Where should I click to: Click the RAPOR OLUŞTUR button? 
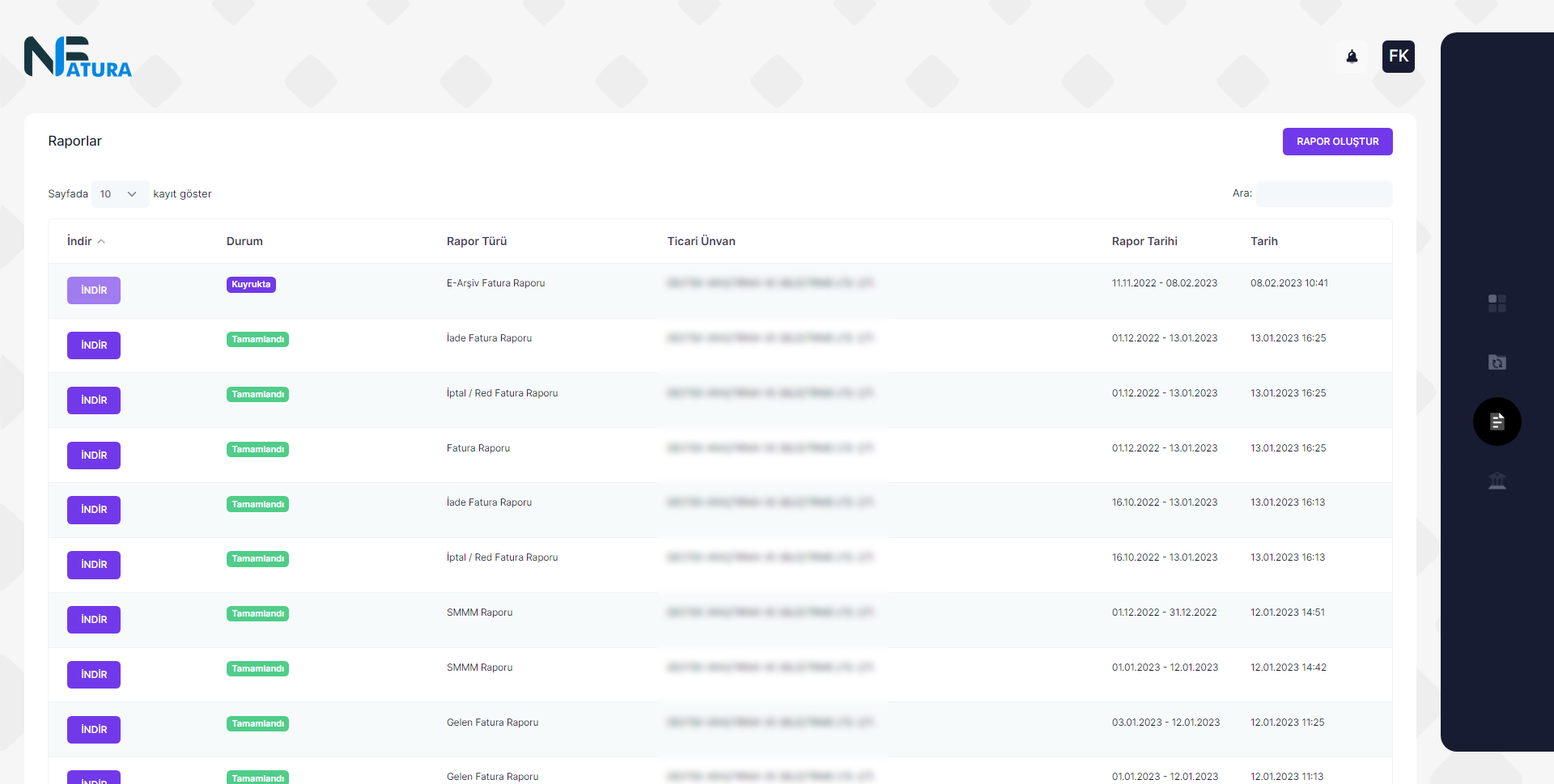click(1337, 142)
